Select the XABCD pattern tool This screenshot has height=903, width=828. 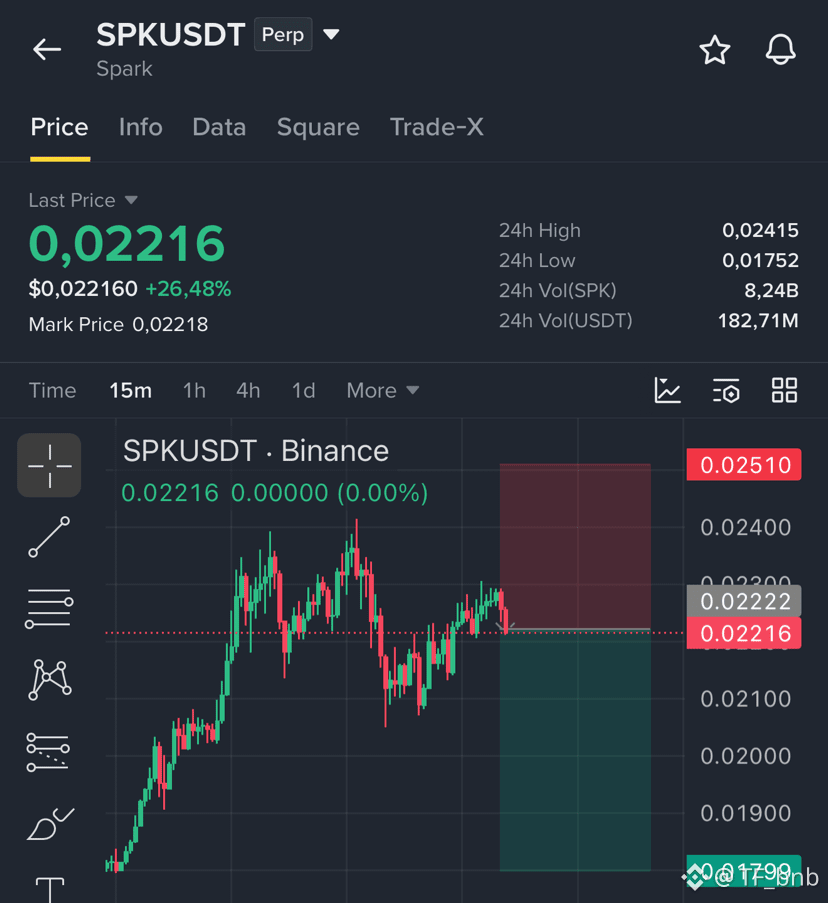50,680
